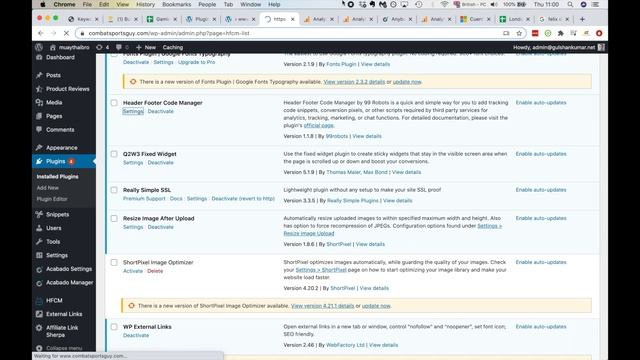Open the Howdy admin account menu
640x360 pixels.
pos(559,47)
